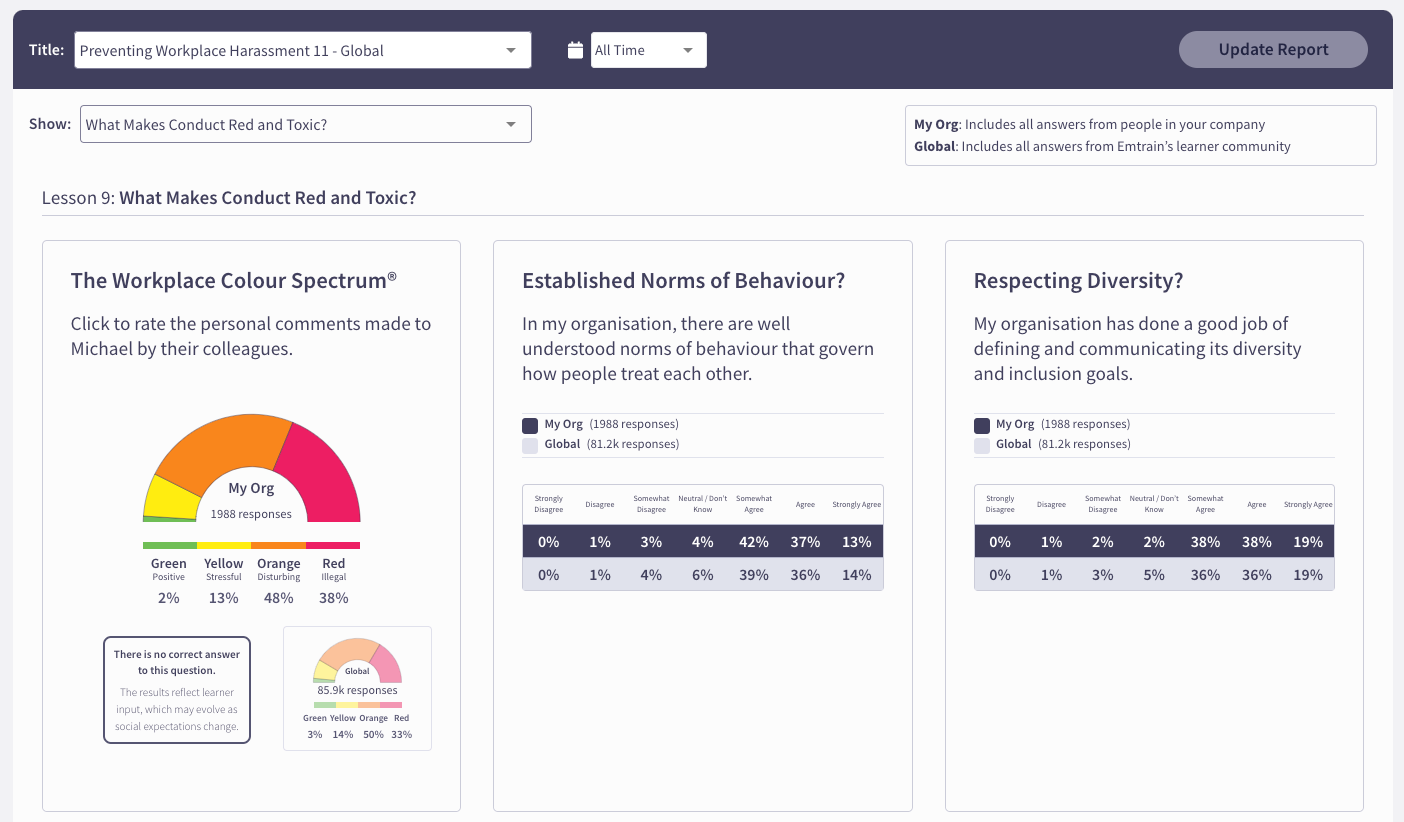Screen dimensions: 1404x822
Task: Toggle My Org legend square in Respecting Diversity
Action: click(982, 425)
